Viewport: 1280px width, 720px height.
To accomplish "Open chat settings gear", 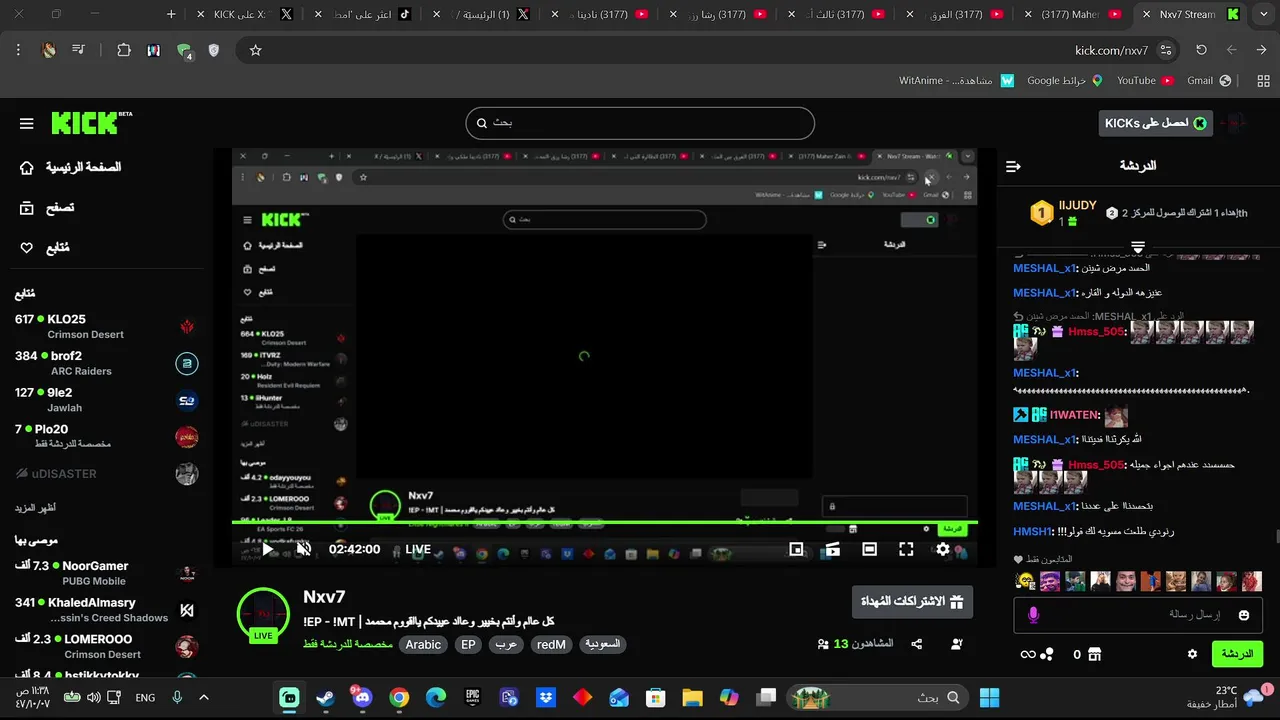I will coord(1192,654).
